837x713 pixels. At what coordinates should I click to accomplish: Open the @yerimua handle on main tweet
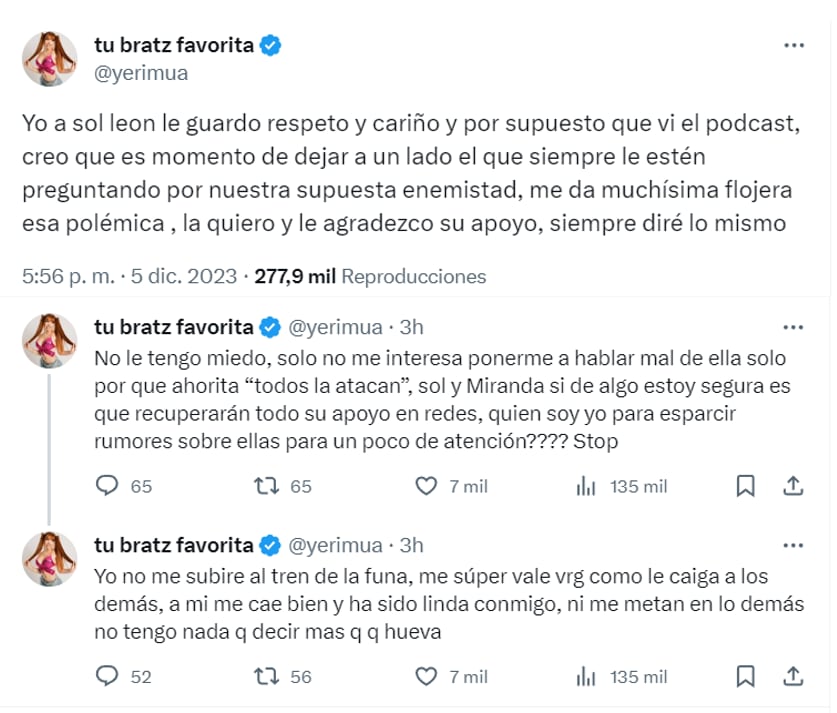[x=140, y=73]
